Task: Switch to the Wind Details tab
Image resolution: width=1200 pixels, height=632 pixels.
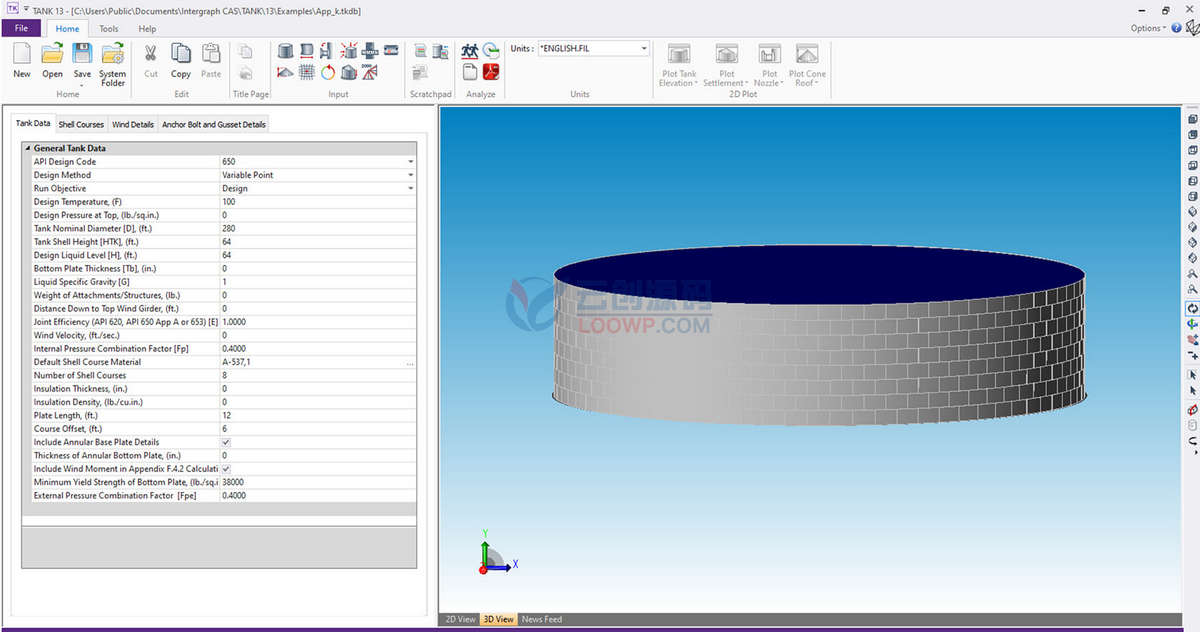Action: pyautogui.click(x=133, y=124)
